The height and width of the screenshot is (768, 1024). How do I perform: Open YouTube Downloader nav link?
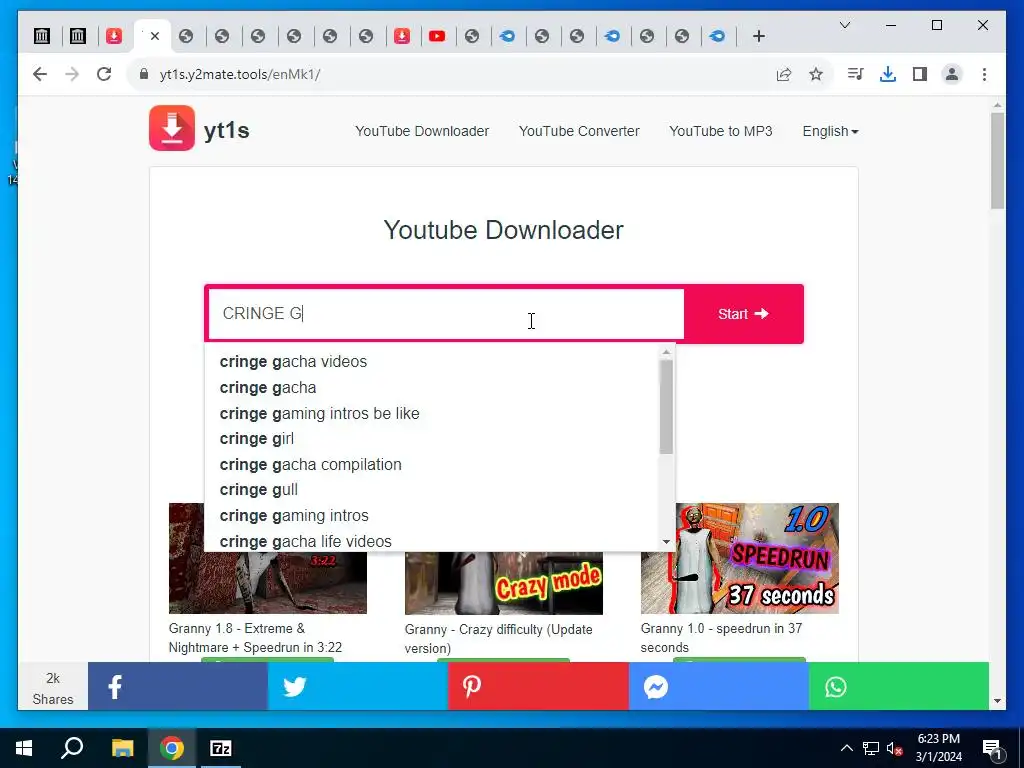pyautogui.click(x=422, y=131)
